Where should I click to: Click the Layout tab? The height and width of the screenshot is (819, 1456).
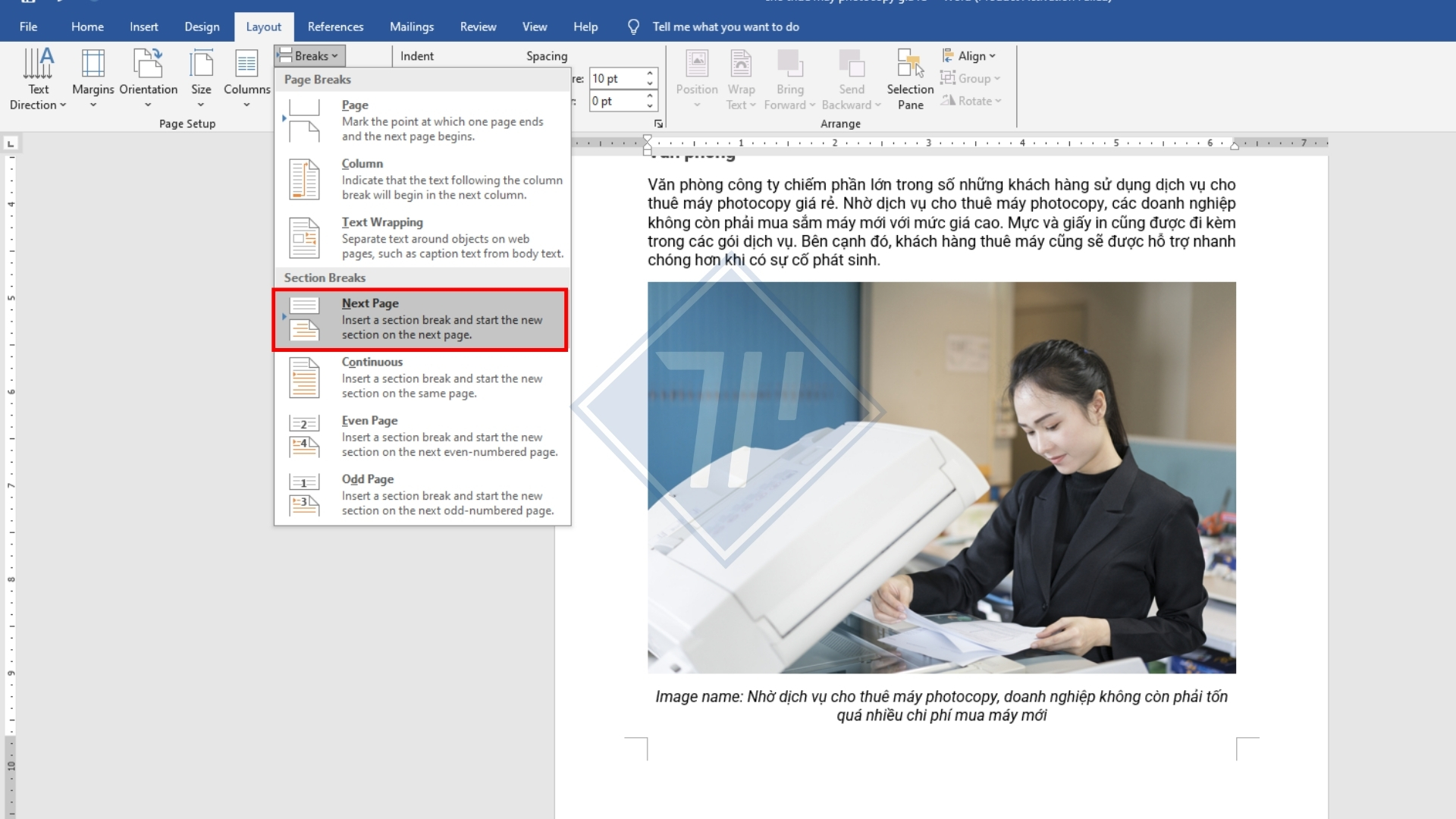(x=263, y=27)
